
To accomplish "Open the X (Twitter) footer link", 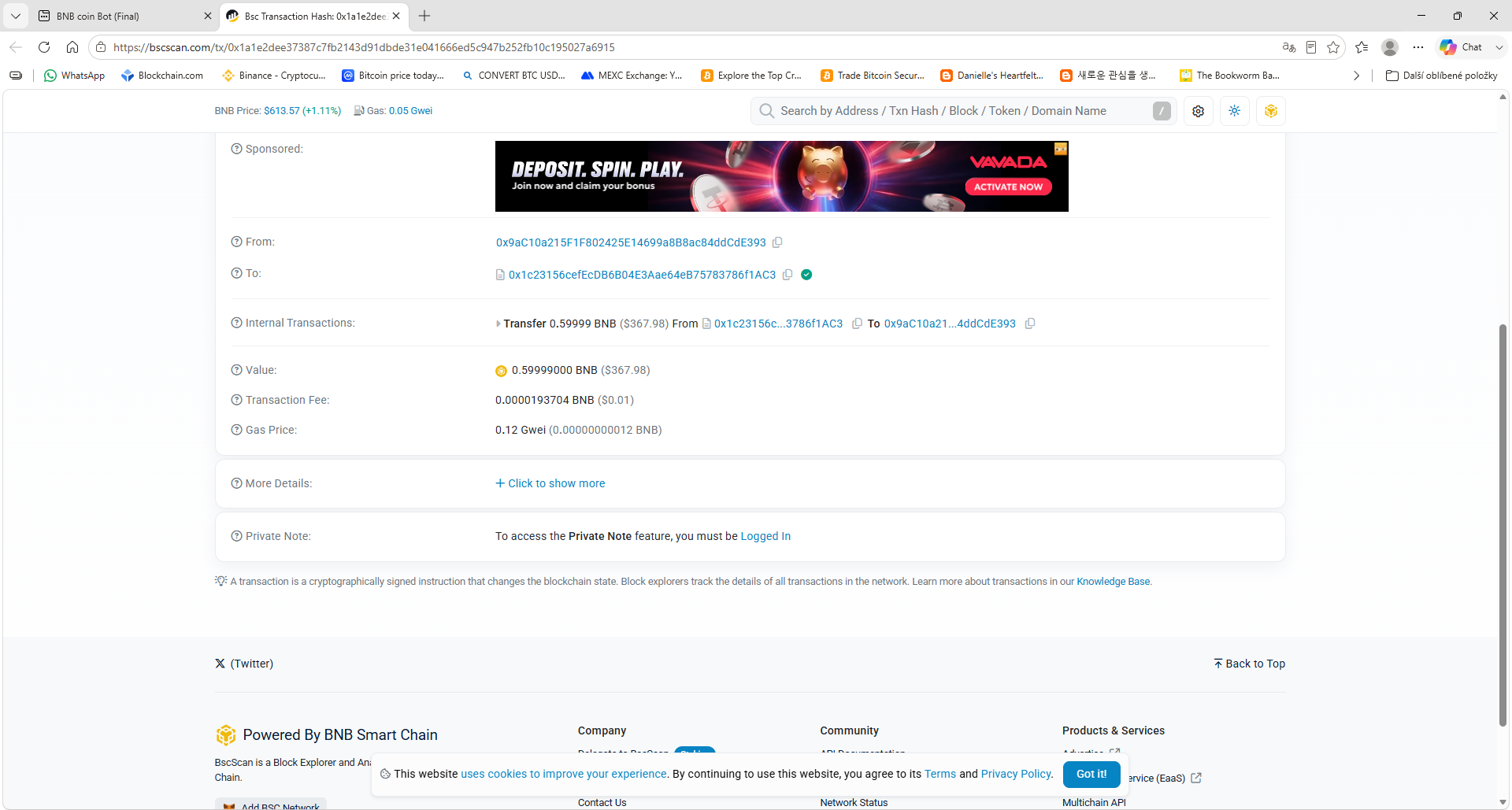I will tap(244, 664).
